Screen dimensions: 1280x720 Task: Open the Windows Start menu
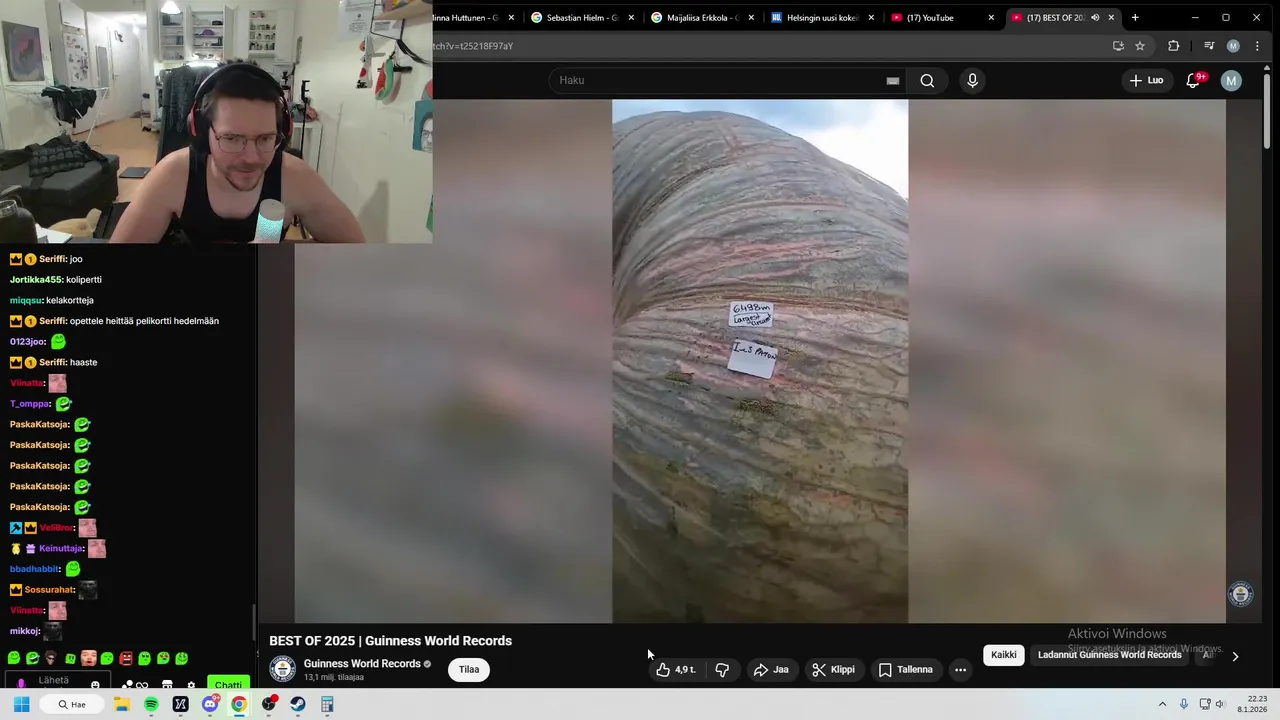(x=21, y=704)
